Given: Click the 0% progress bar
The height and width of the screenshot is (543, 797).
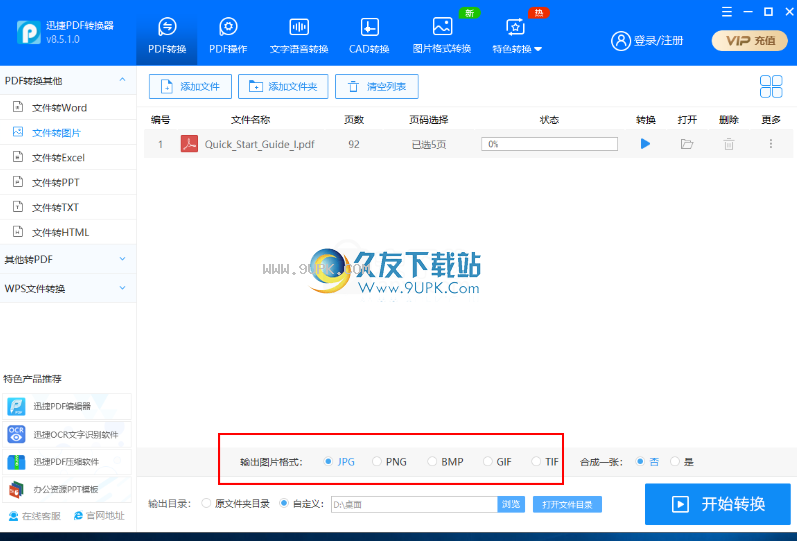Looking at the screenshot, I should click(x=549, y=144).
